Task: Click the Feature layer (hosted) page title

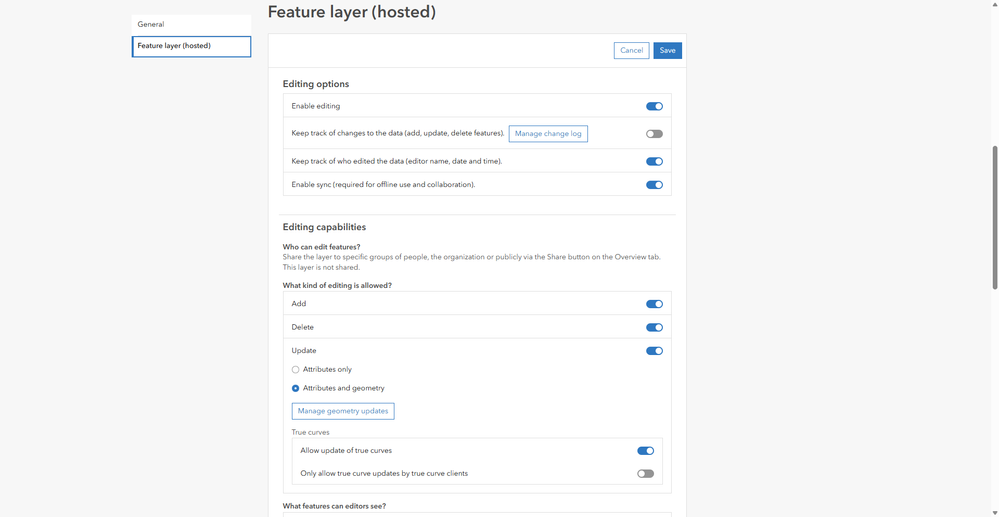Action: click(x=352, y=12)
